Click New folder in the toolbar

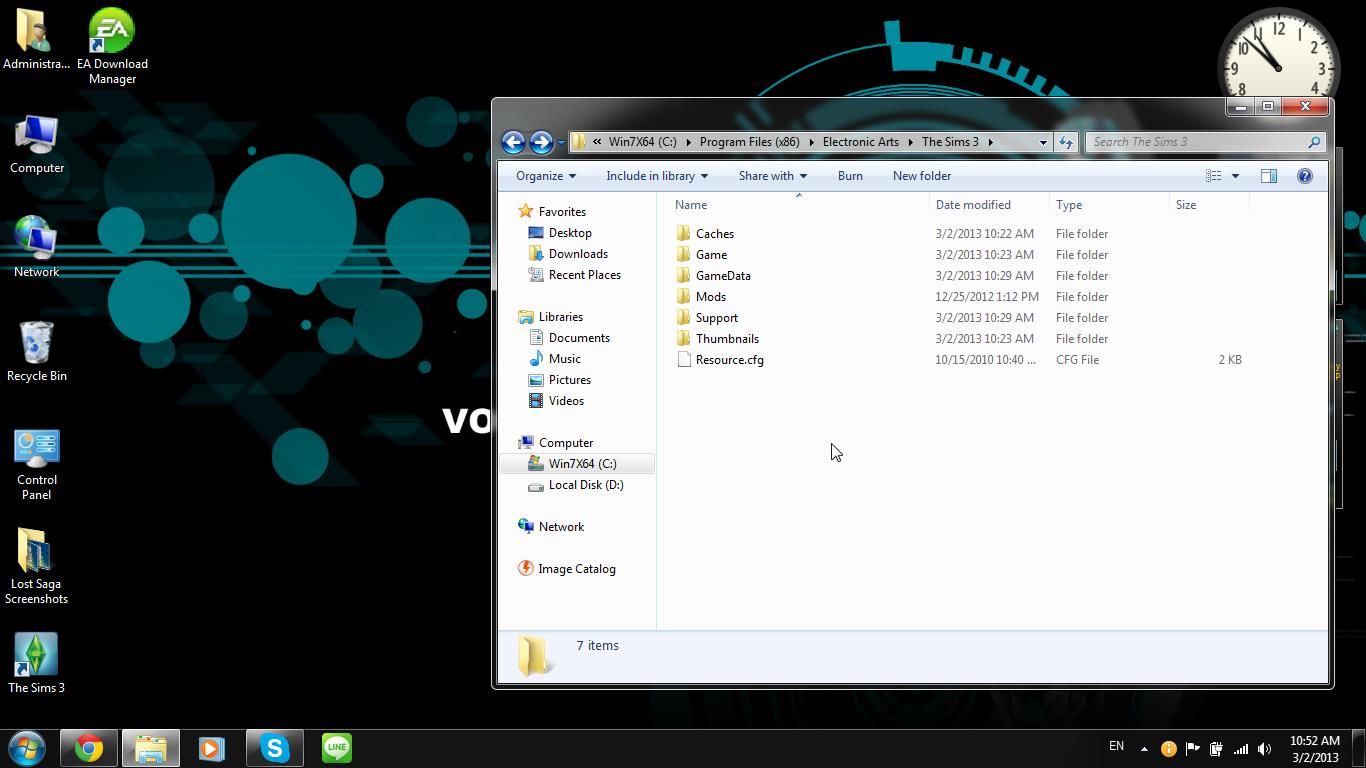(922, 176)
